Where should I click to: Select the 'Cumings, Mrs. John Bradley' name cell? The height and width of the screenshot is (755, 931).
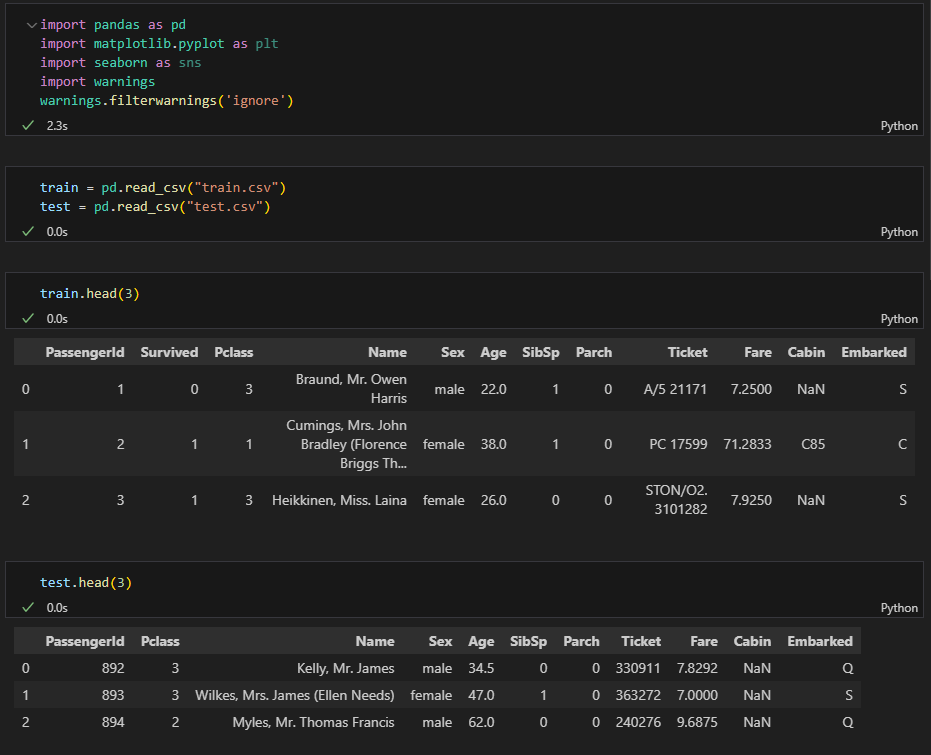pos(346,444)
